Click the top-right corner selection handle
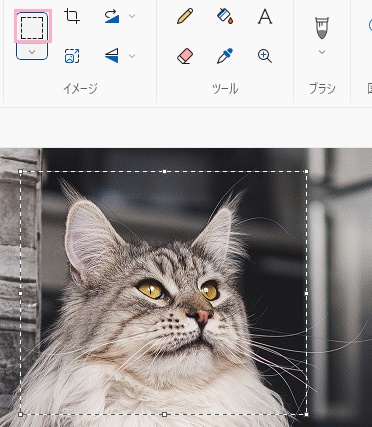Image resolution: width=372 pixels, height=427 pixels. tap(306, 171)
